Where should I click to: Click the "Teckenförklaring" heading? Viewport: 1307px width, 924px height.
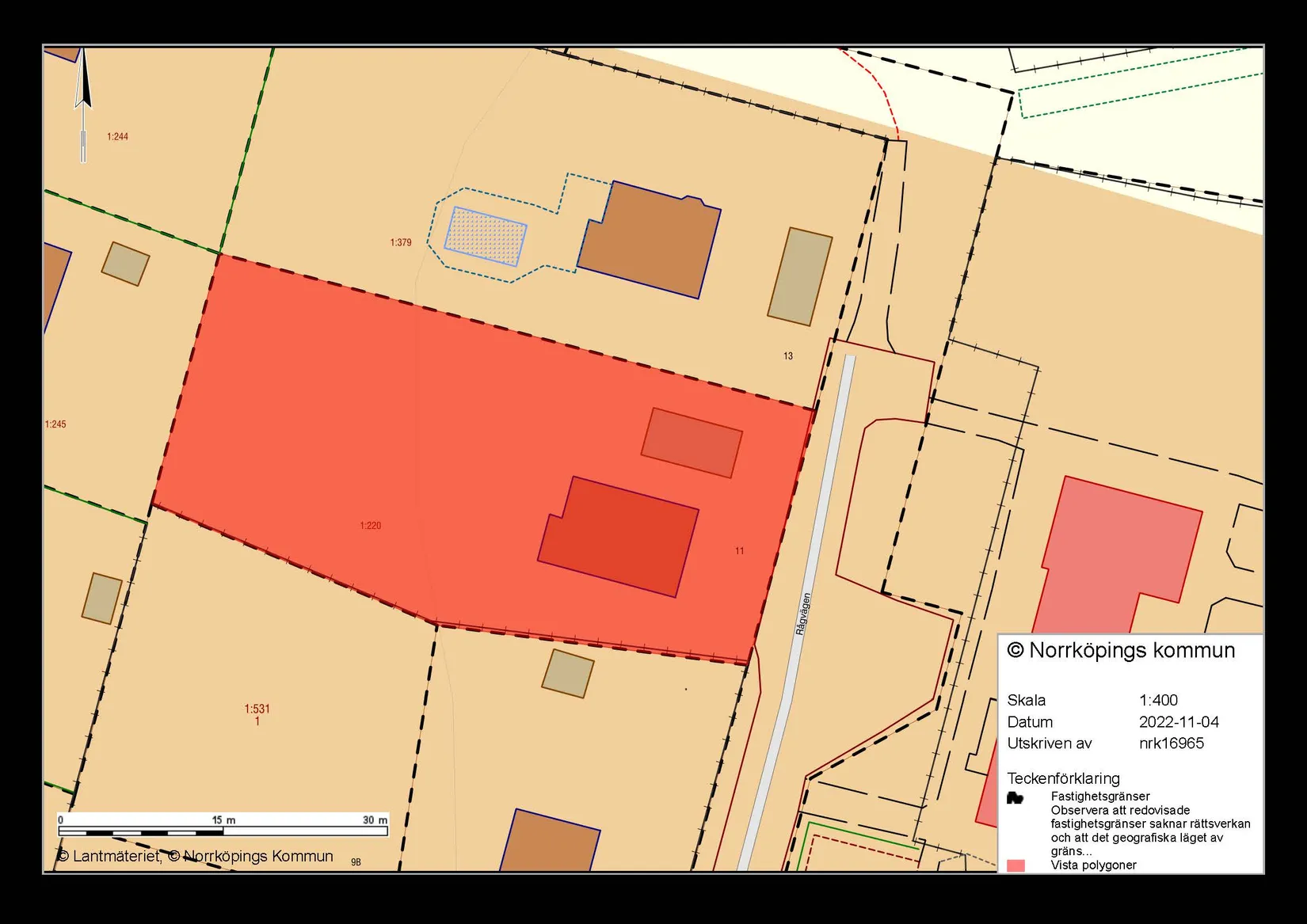[1063, 778]
